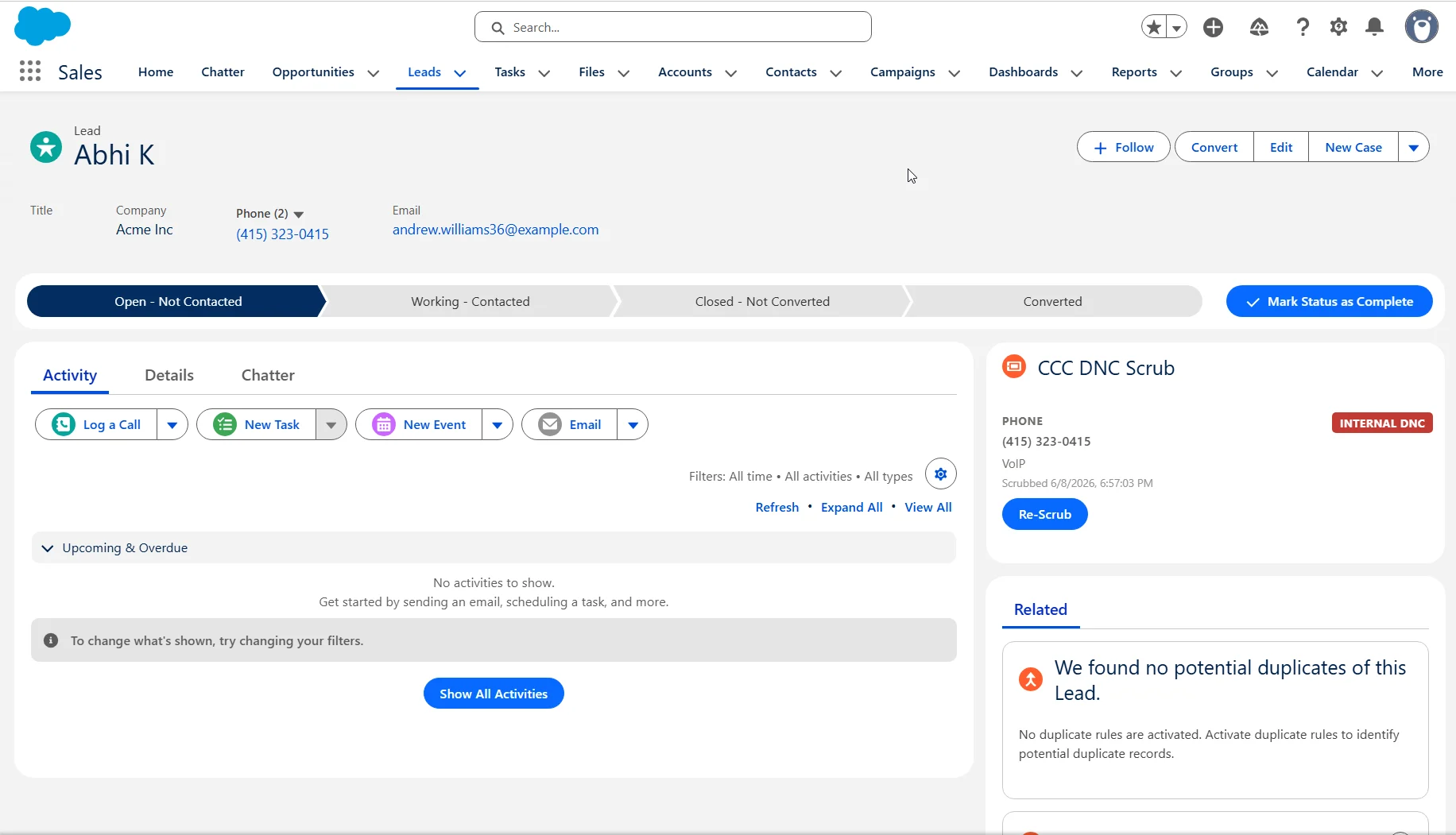Focus the global Search field

tap(673, 27)
